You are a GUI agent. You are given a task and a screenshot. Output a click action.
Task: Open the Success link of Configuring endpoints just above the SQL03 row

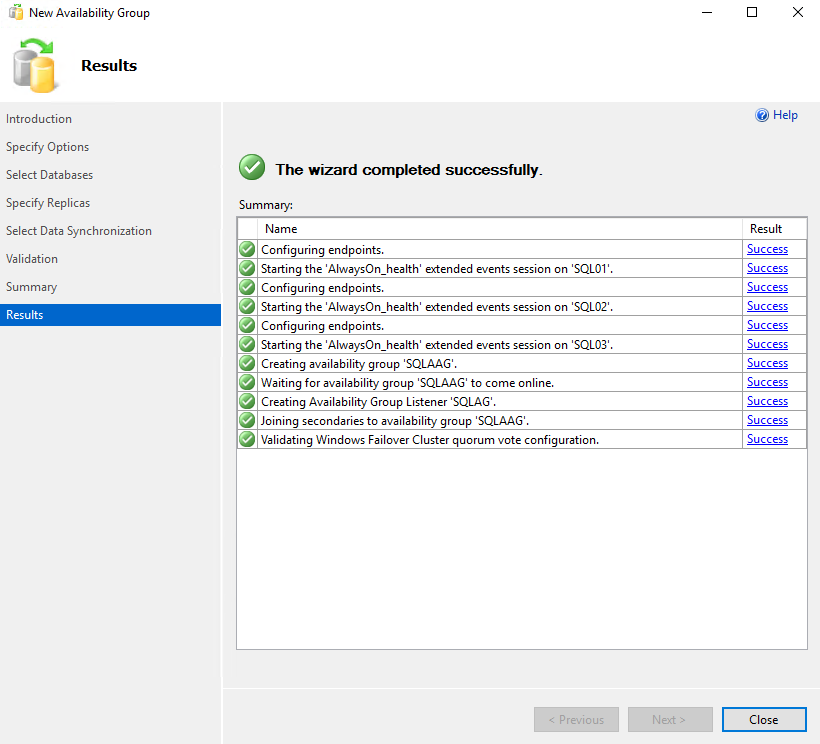pos(767,326)
